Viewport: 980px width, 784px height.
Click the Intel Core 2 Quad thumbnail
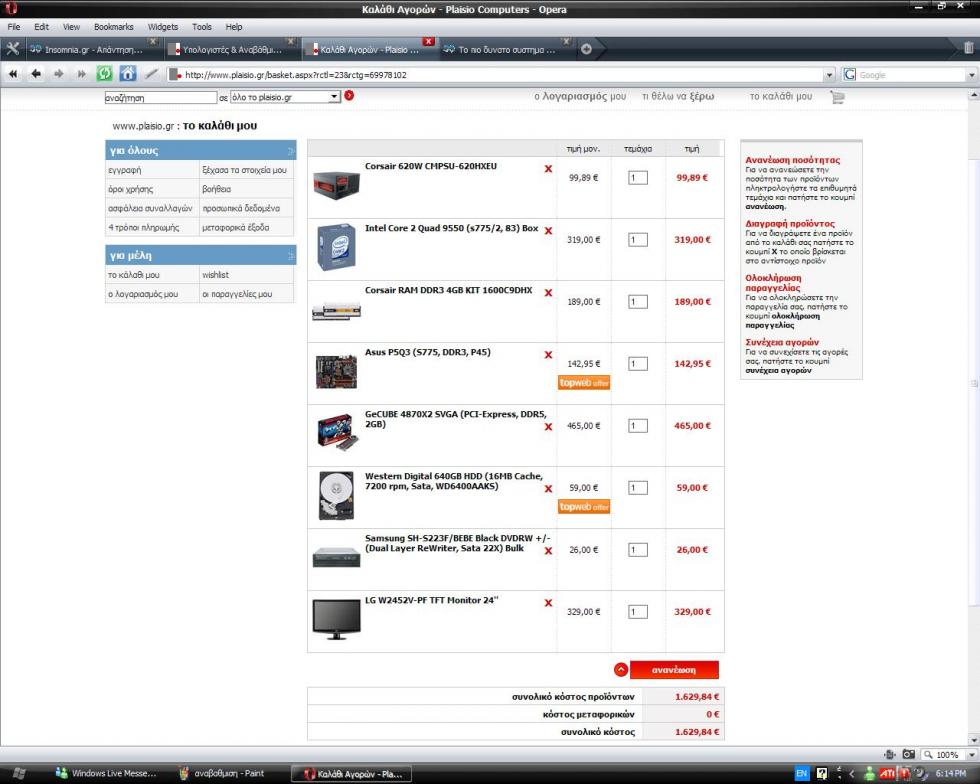pos(336,246)
